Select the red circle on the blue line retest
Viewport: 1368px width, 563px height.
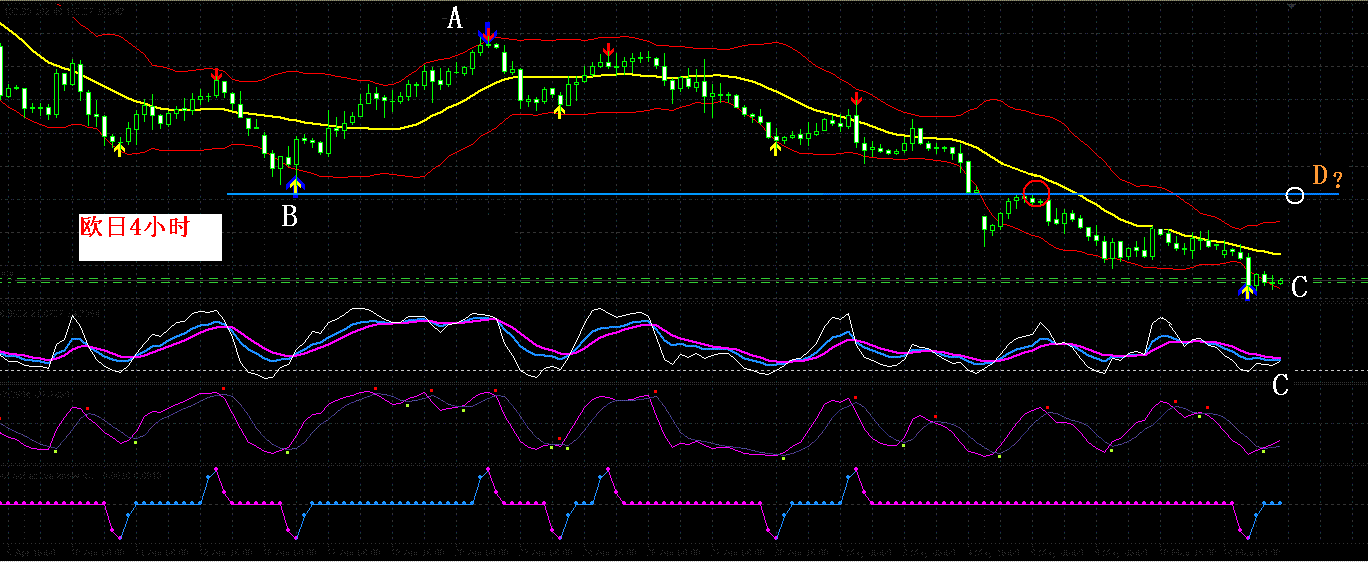coord(1036,192)
